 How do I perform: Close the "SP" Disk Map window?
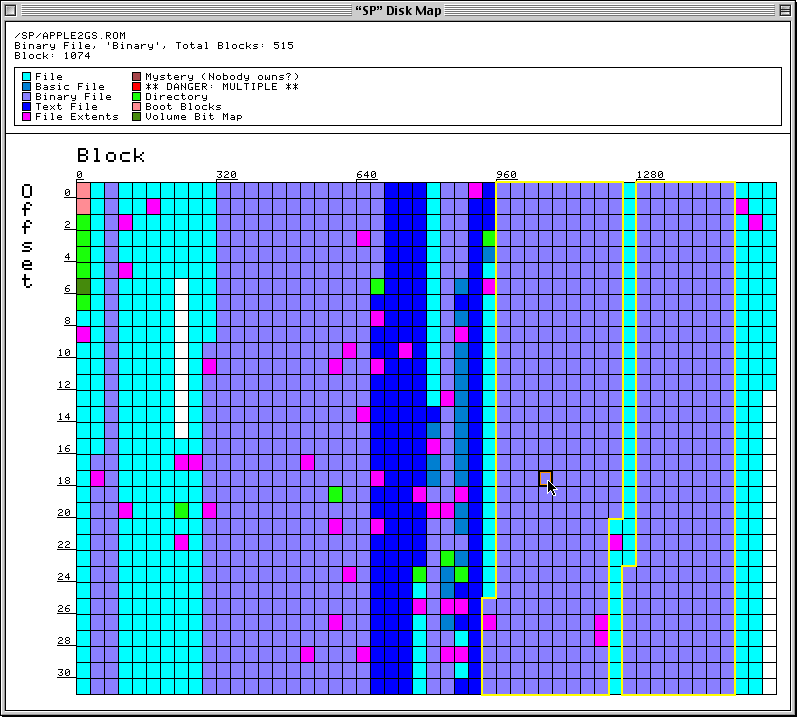[x=13, y=11]
